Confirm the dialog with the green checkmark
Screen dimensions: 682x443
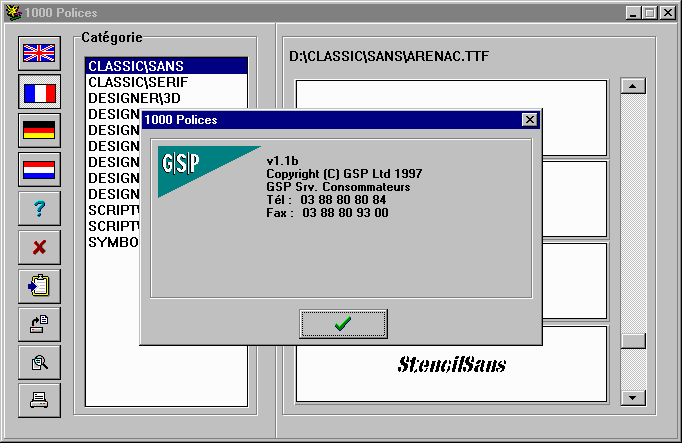coord(343,324)
